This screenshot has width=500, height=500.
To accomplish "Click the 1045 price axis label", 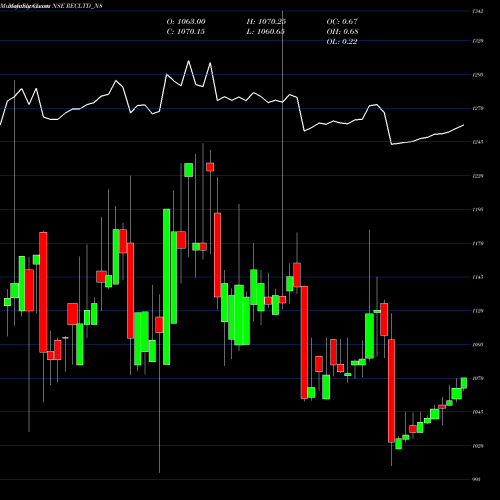I will [x=478, y=412].
